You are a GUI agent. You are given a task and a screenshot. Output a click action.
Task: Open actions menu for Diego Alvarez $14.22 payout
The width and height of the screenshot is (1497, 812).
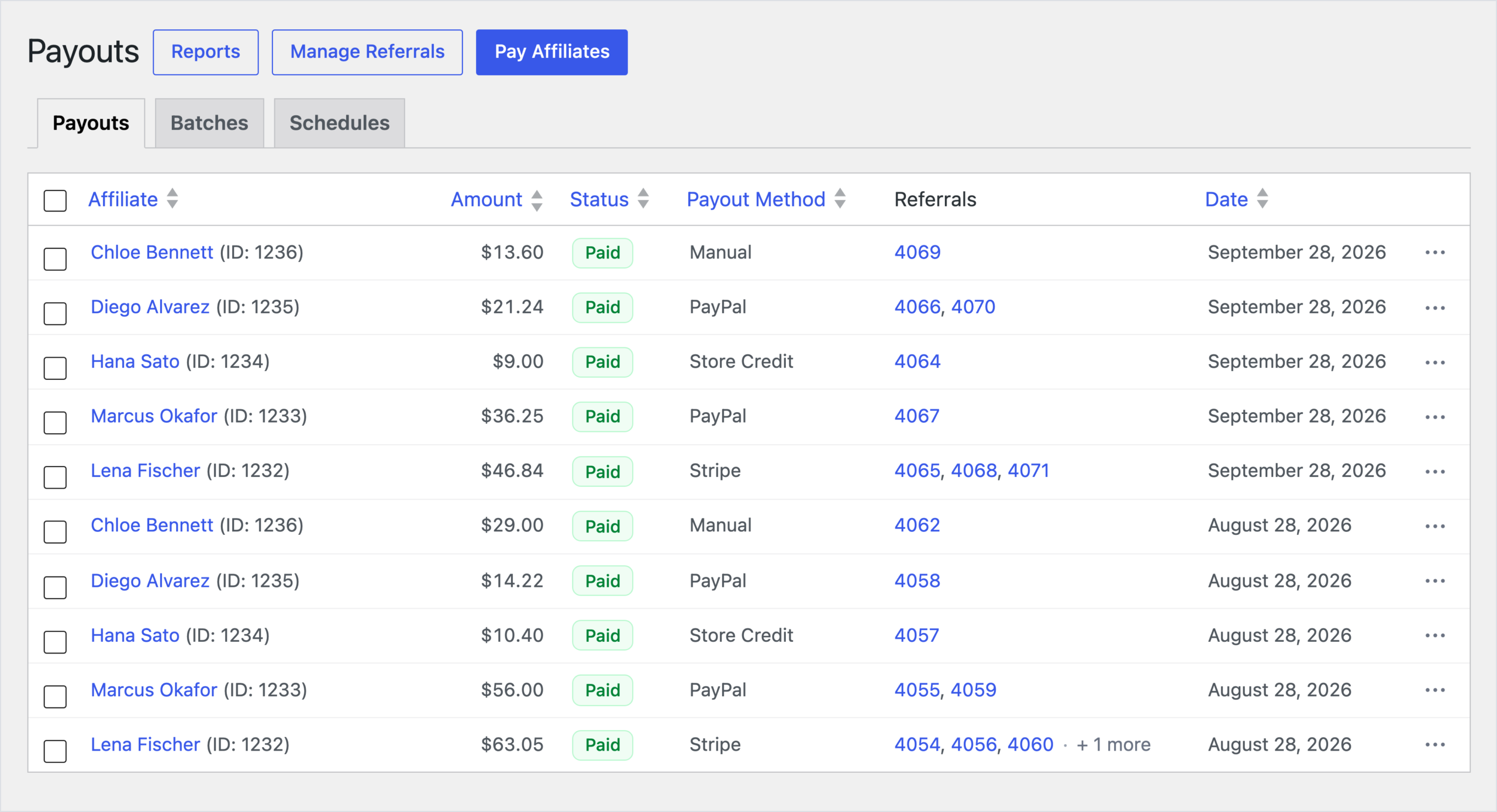click(1434, 581)
